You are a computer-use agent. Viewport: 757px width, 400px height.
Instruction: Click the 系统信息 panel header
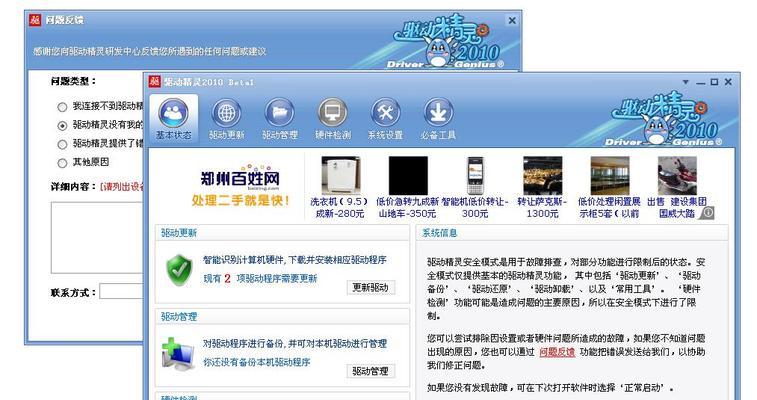click(572, 233)
